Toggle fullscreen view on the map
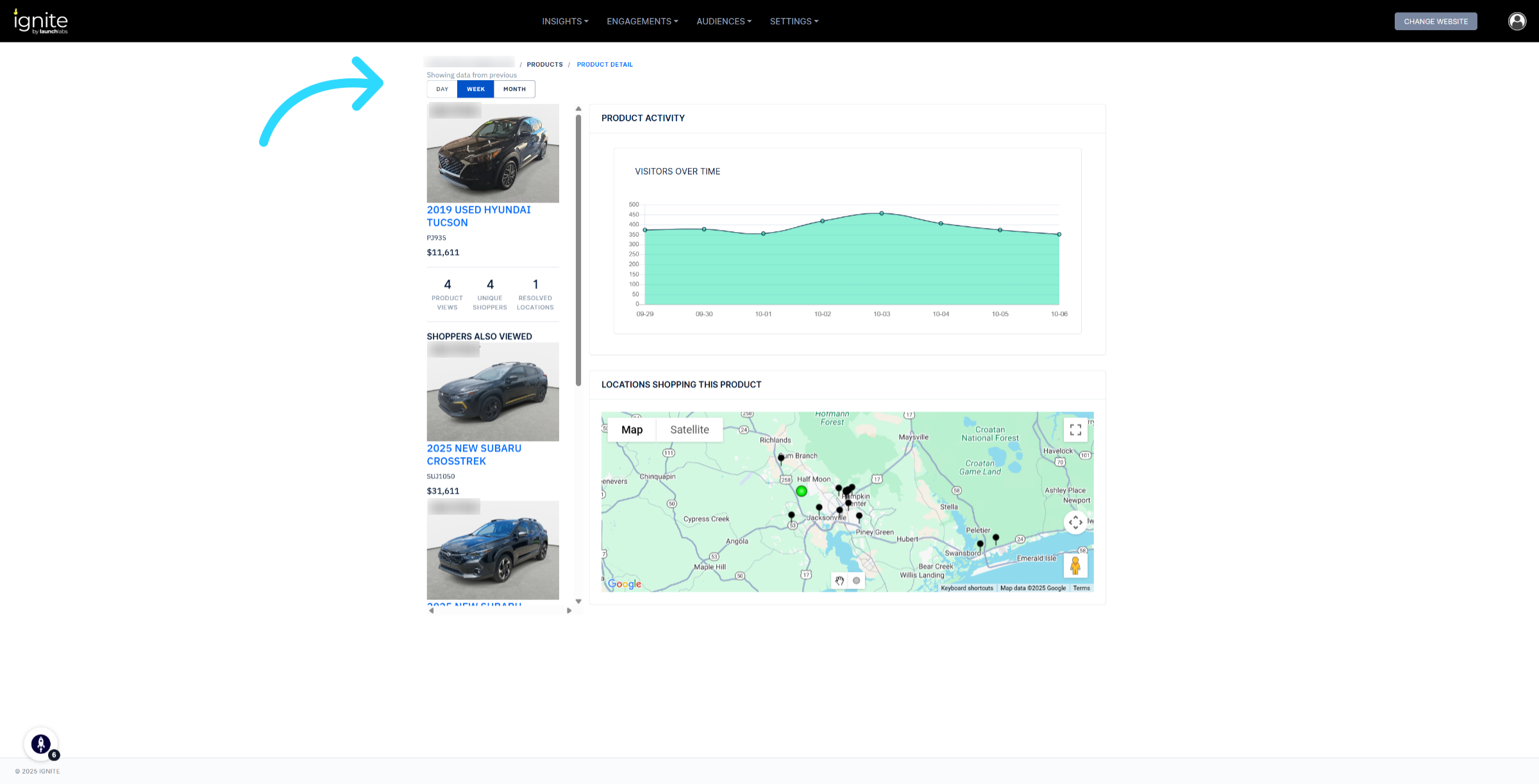The width and height of the screenshot is (1539, 784). 1075,430
